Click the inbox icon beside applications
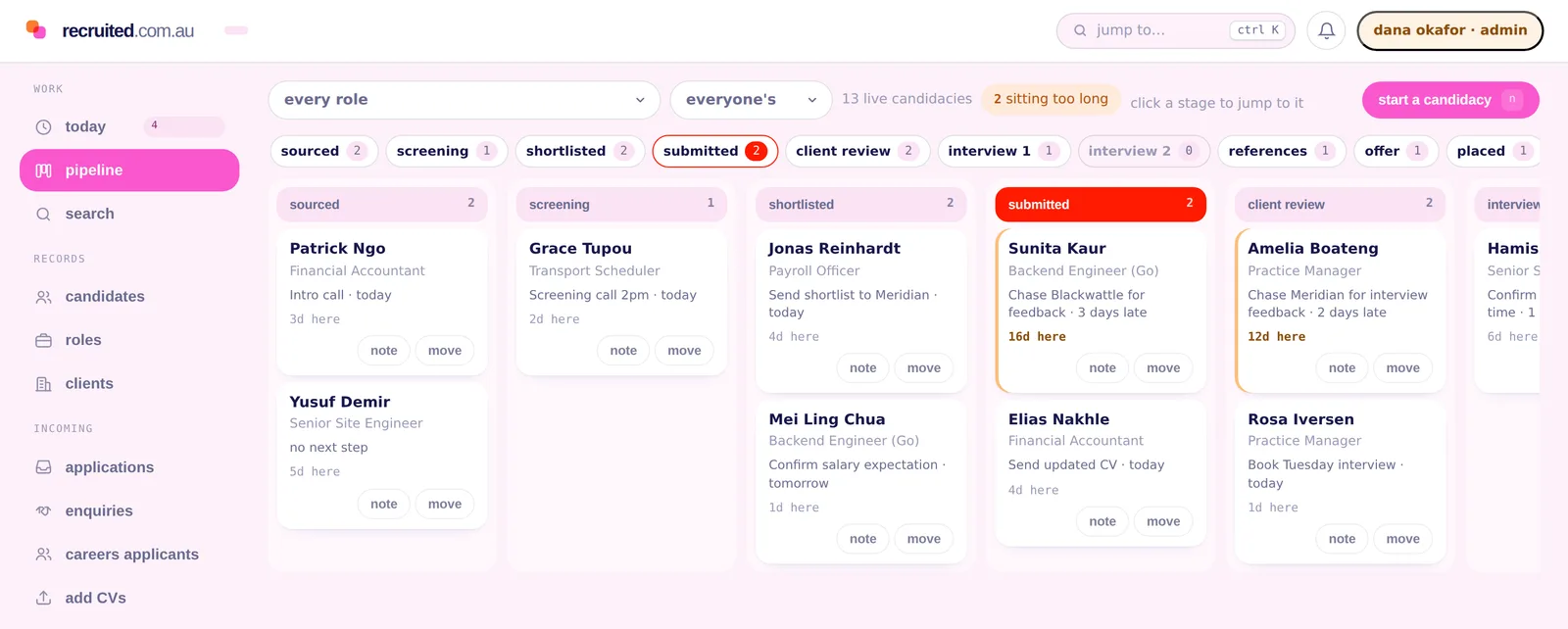 [43, 467]
